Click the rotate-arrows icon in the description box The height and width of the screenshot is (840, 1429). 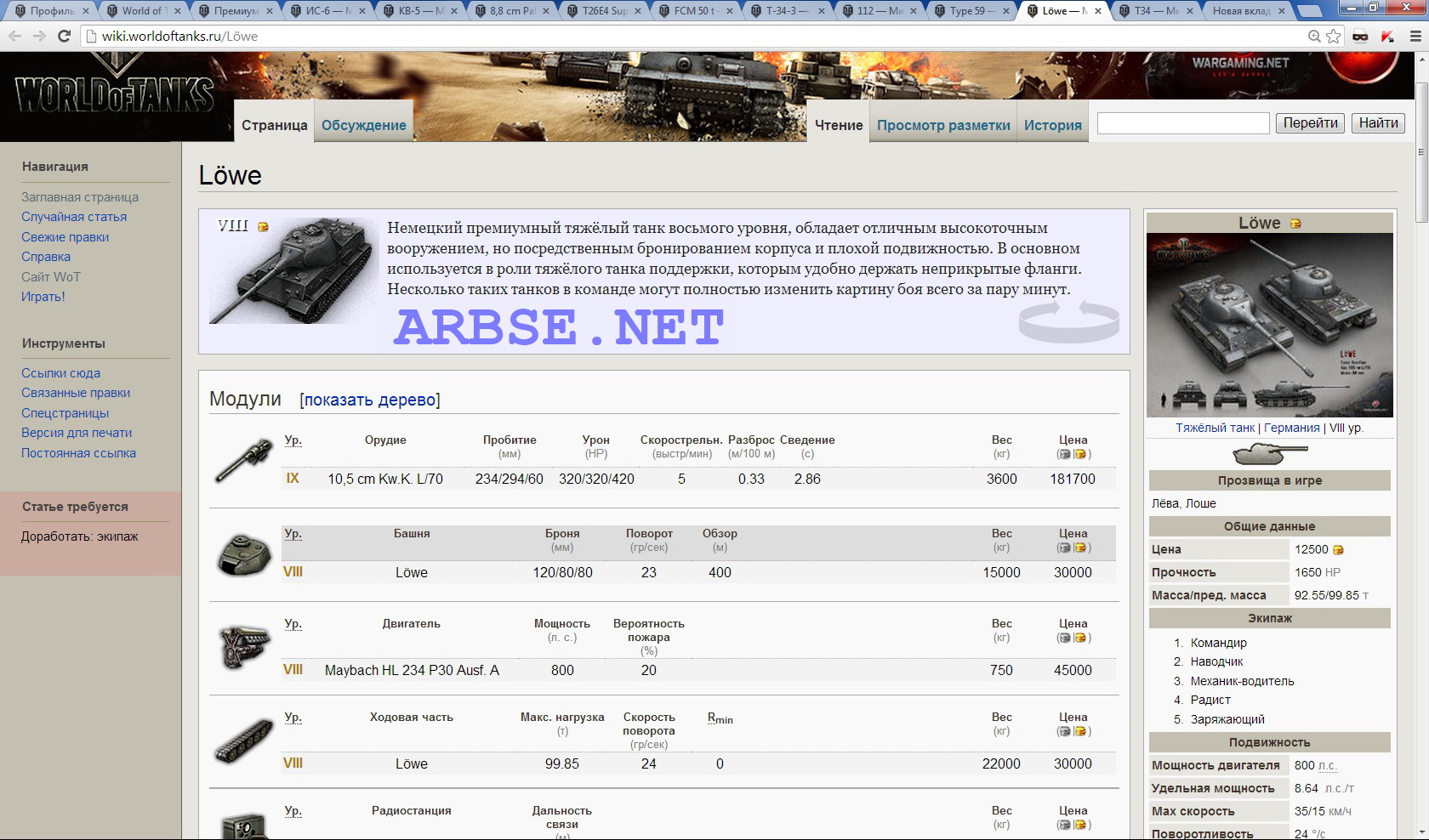tap(1069, 321)
